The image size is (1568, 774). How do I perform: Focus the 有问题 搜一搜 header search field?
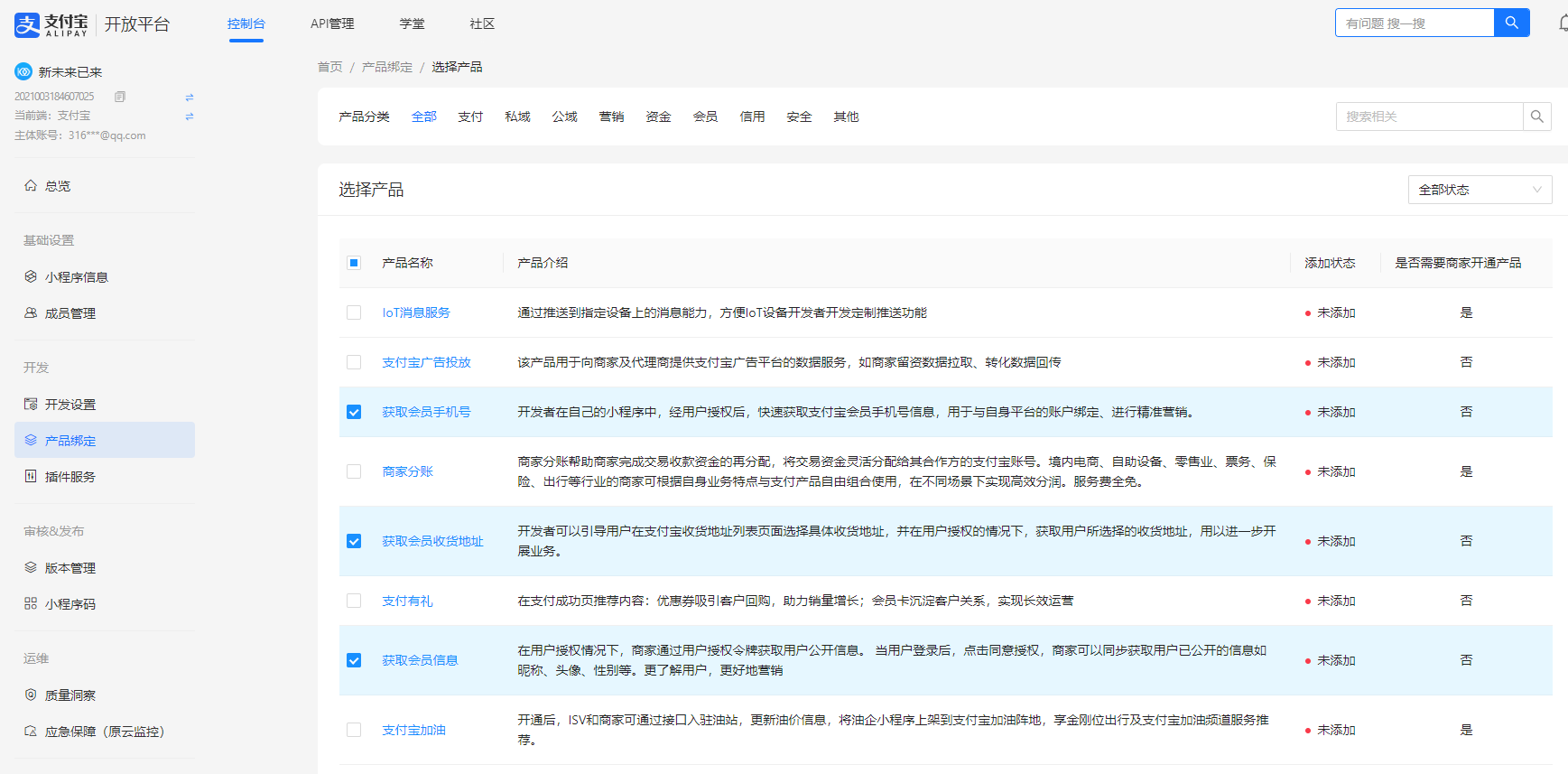tap(1415, 23)
